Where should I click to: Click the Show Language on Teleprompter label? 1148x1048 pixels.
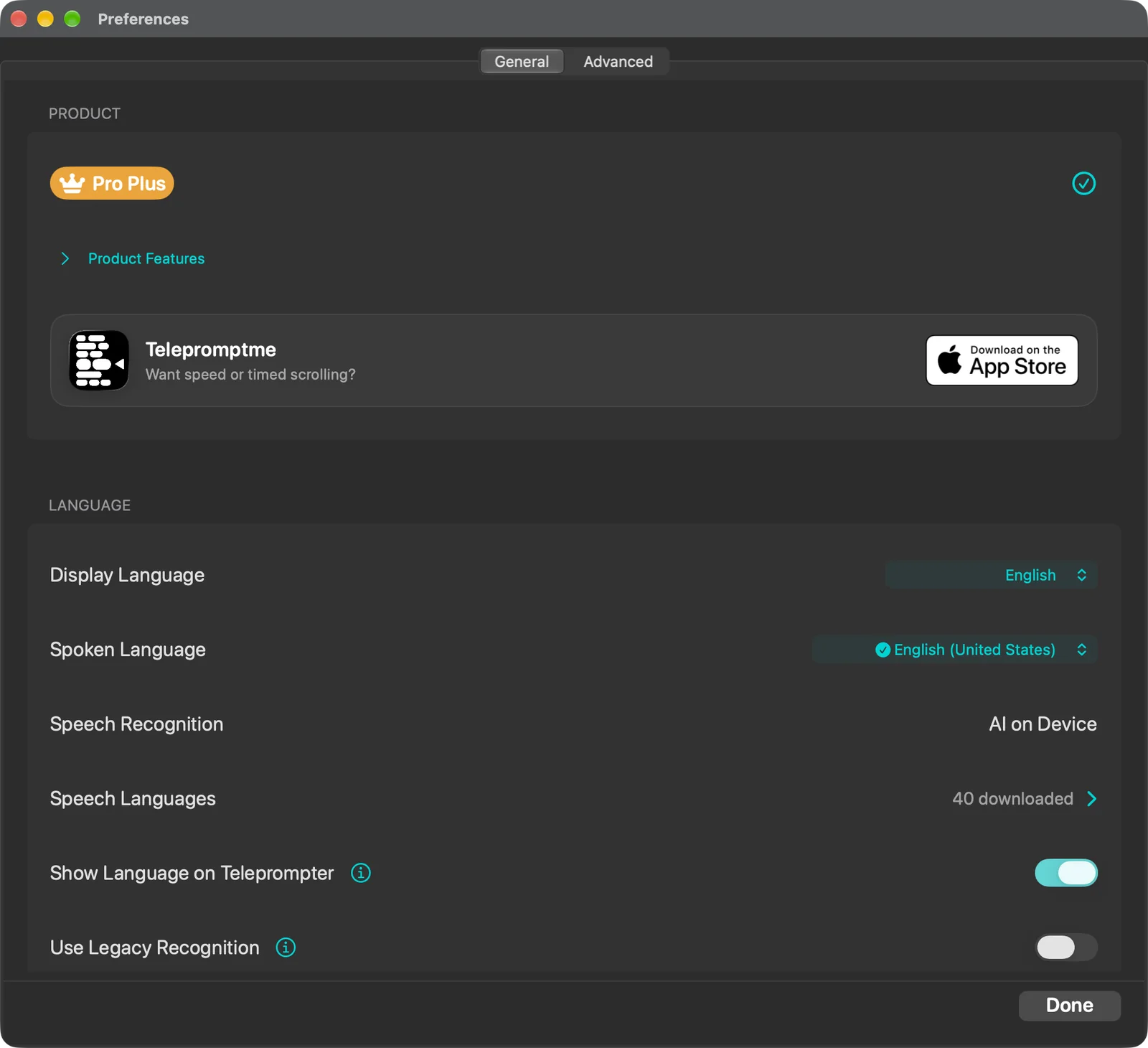(x=192, y=873)
